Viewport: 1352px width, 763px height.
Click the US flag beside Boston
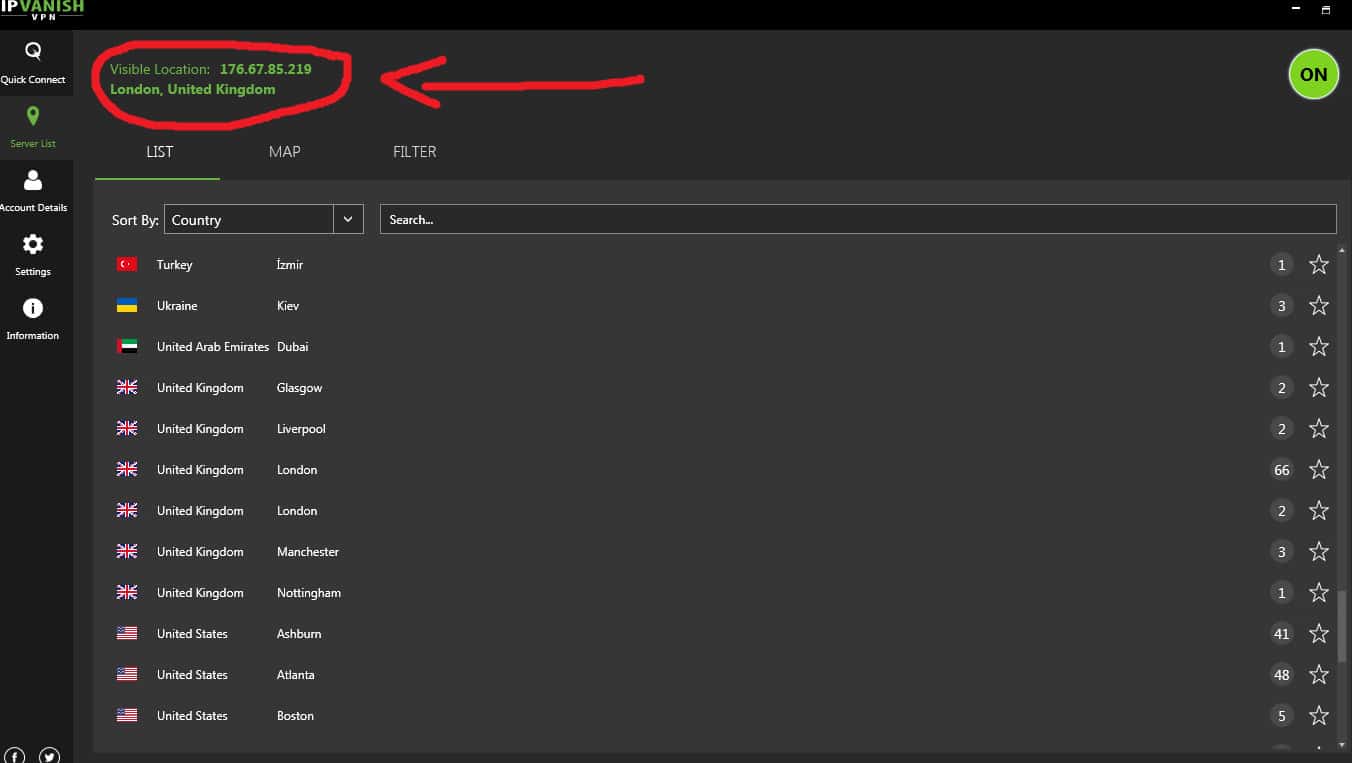[127, 715]
